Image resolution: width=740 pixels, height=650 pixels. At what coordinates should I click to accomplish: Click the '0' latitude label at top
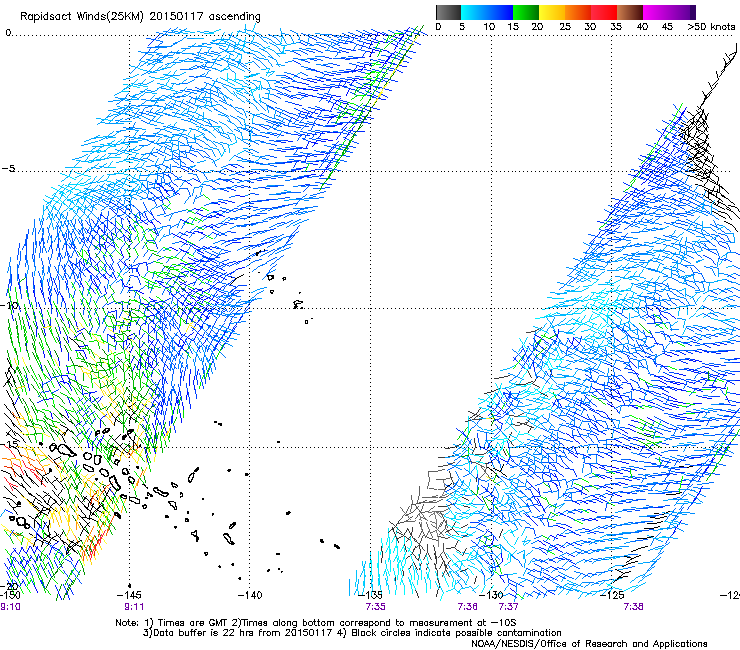[8, 33]
